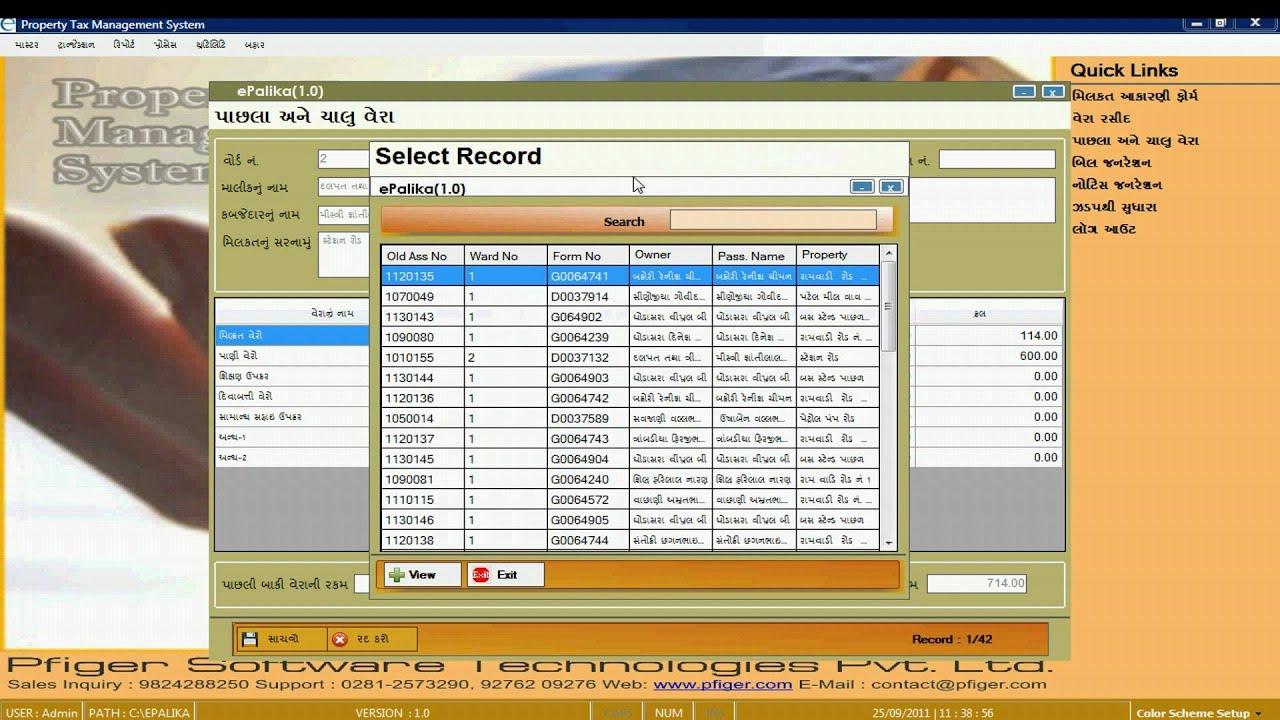This screenshot has height=720, width=1280.
Task: Click the Pass. Name column header
Action: coord(754,255)
